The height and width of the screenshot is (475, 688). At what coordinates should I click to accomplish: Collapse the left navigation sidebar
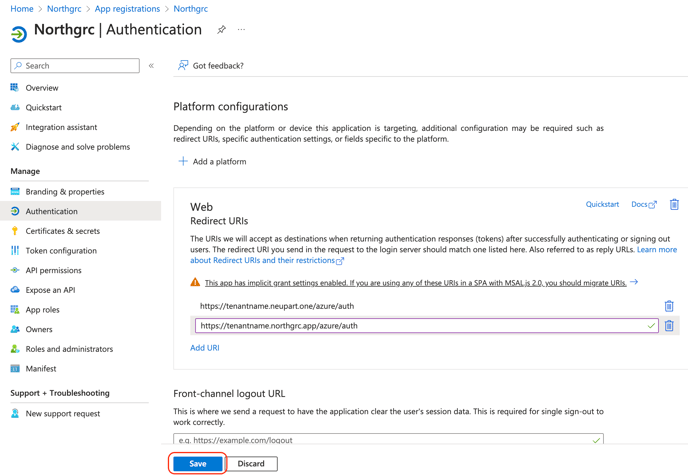tap(151, 66)
